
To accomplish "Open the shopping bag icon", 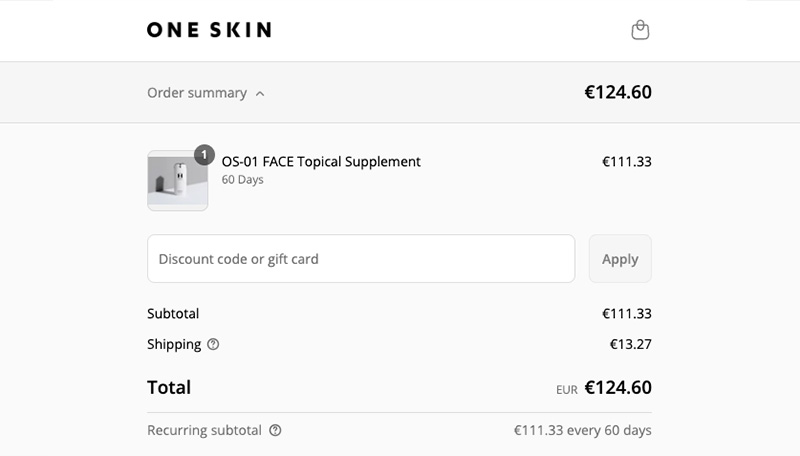I will coord(640,30).
